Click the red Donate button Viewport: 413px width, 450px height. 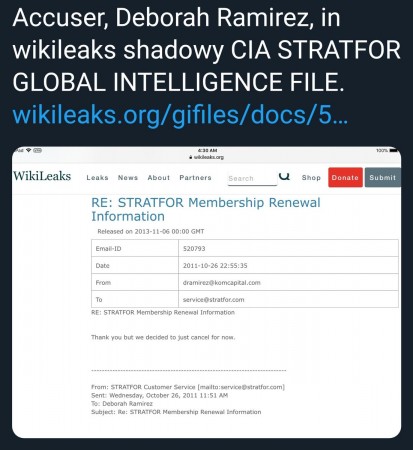345,177
